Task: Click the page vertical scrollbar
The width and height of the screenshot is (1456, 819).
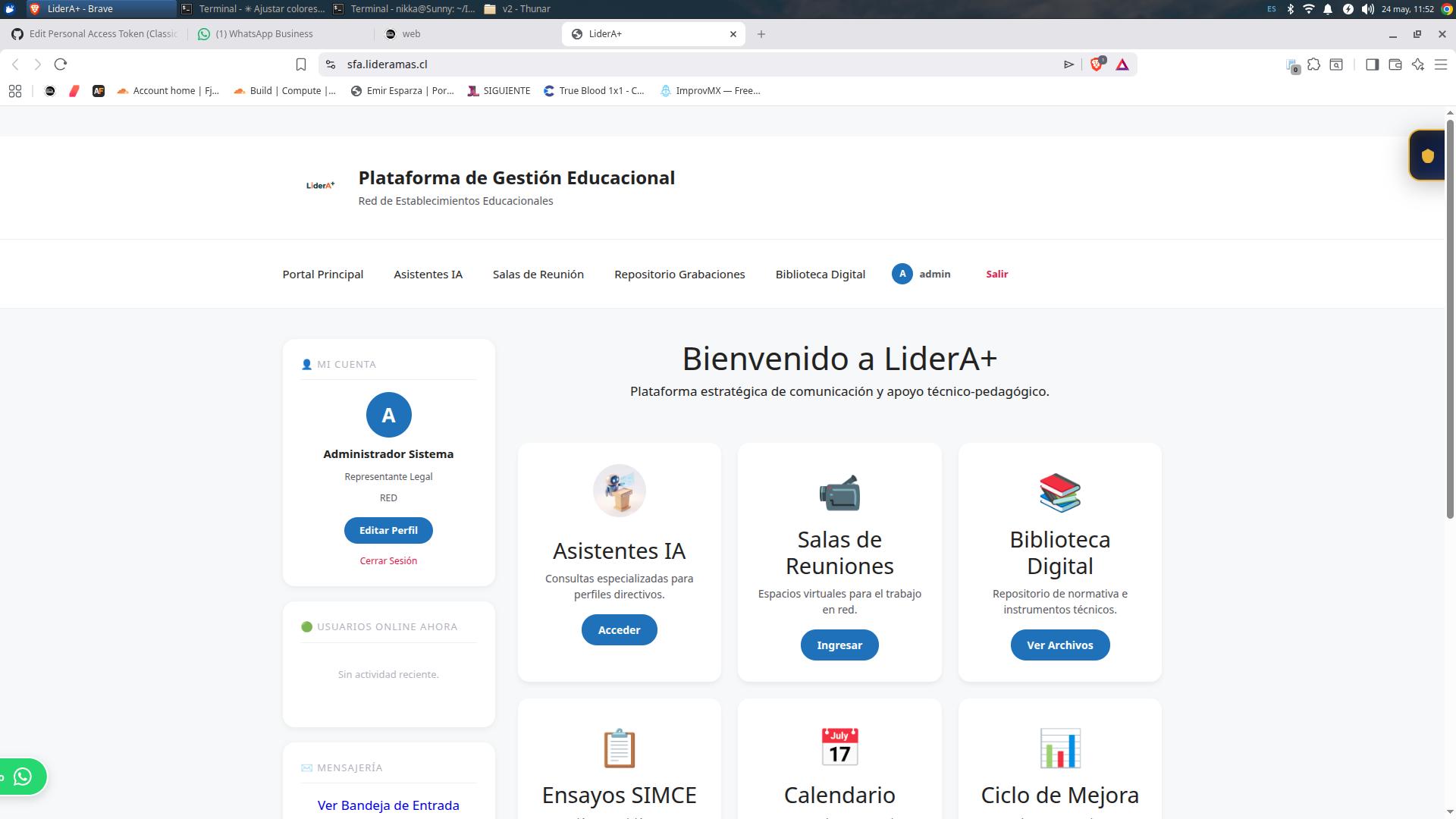Action: point(1450,318)
